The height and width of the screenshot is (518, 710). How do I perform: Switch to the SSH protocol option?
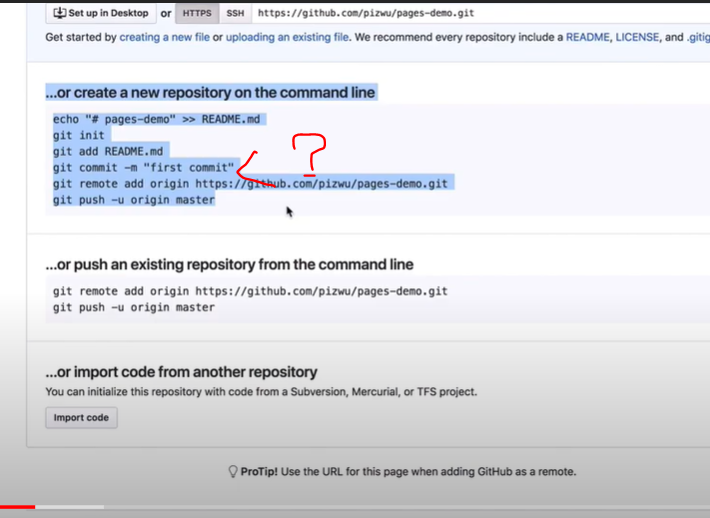point(235,13)
